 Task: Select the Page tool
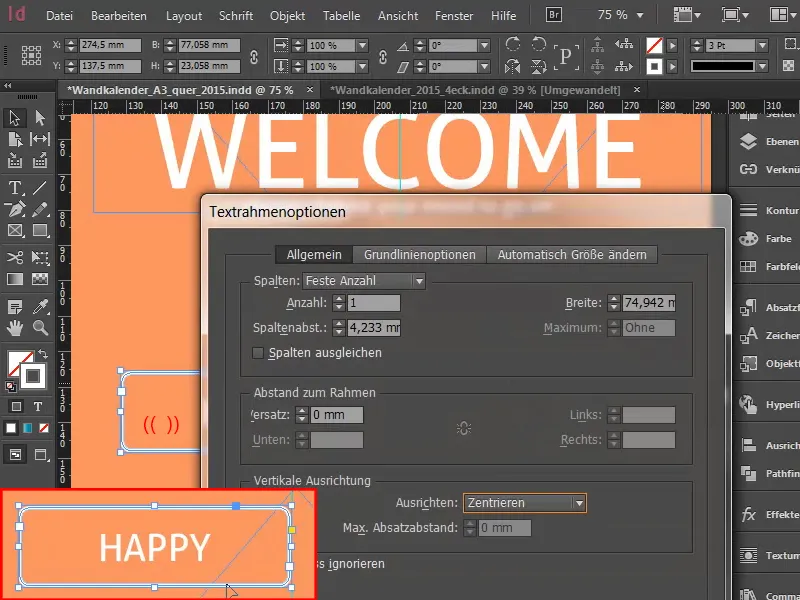coord(14,139)
